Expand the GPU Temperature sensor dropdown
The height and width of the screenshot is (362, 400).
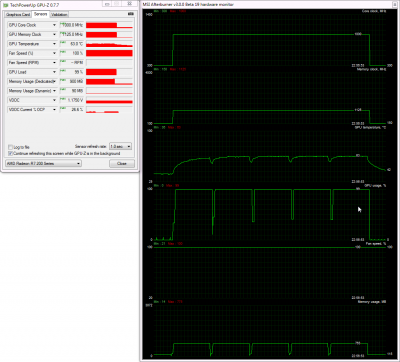pos(54,44)
